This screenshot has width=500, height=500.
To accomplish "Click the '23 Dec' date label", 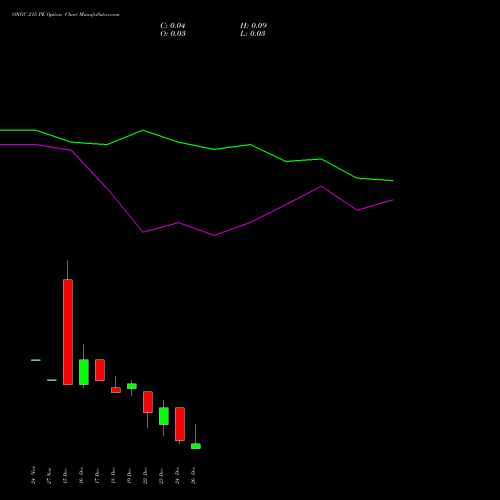I will click(x=161, y=475).
